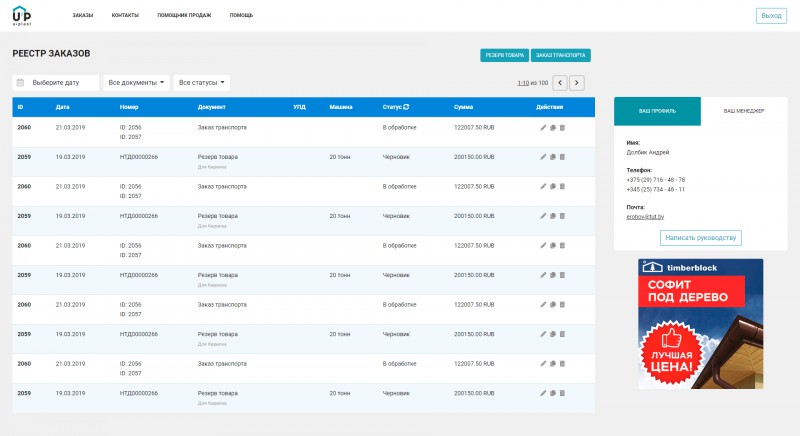Switch to the Ваш профиль tab
The image size is (800, 436).
click(657, 111)
